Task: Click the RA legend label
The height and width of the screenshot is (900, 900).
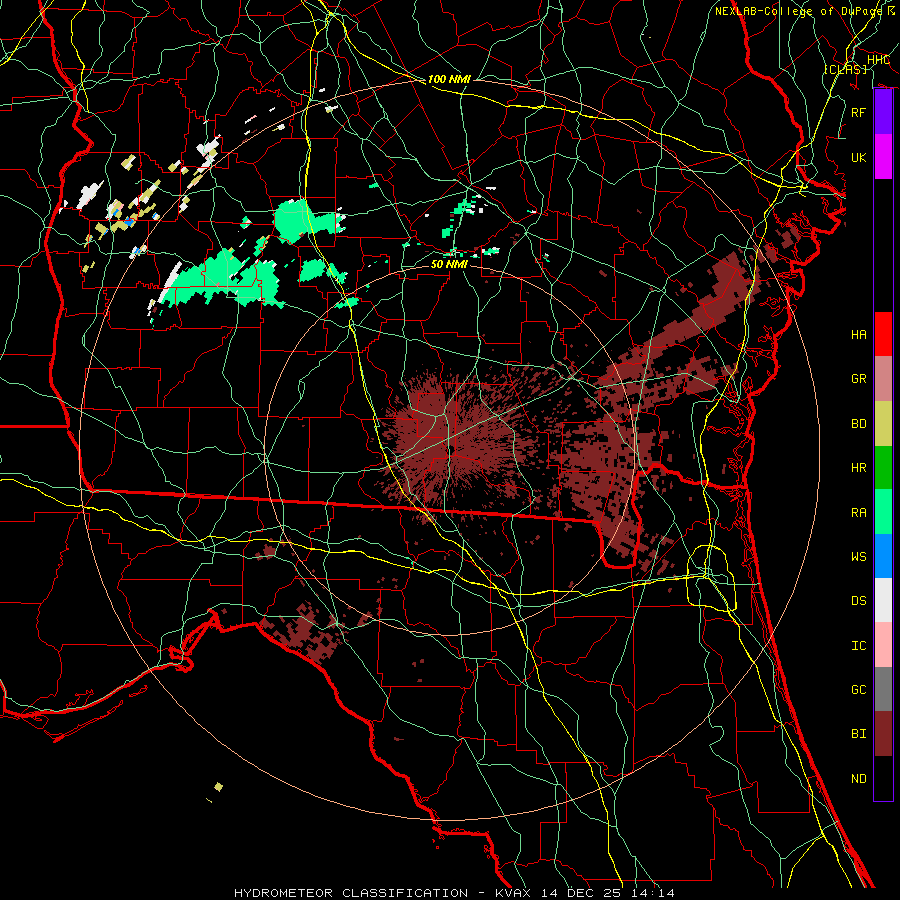Action: point(859,513)
